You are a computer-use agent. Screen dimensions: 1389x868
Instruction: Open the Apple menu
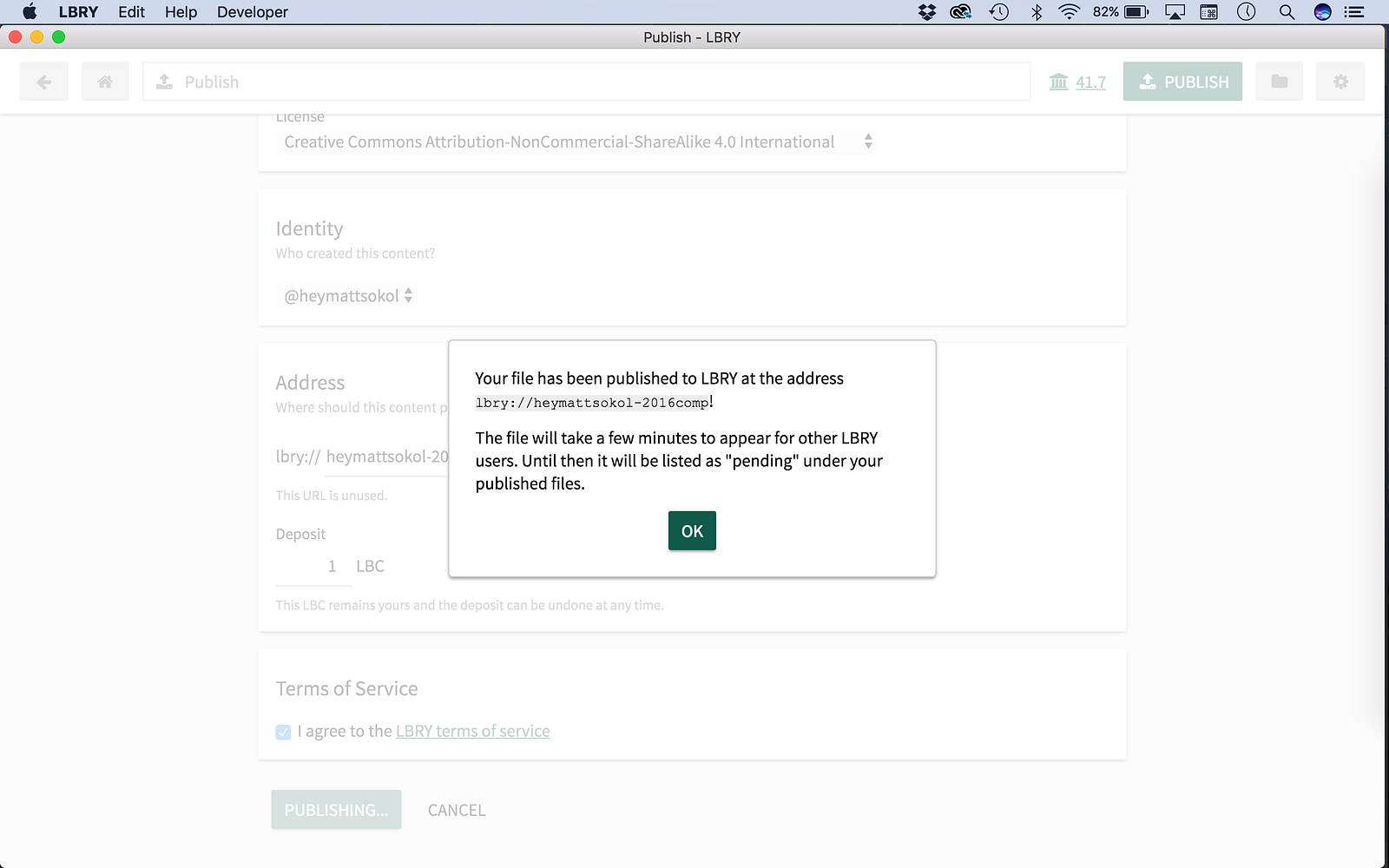[x=30, y=12]
